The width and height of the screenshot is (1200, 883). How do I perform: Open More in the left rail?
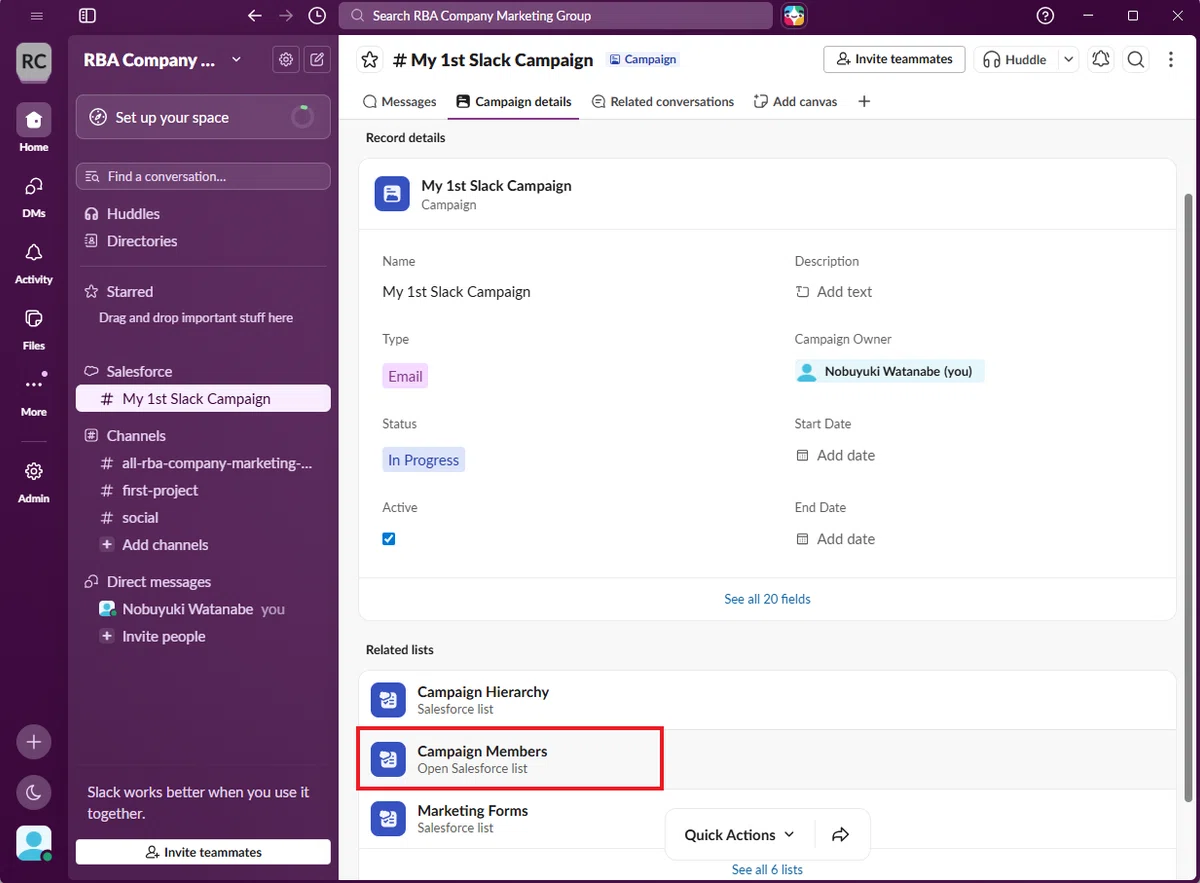(x=34, y=394)
